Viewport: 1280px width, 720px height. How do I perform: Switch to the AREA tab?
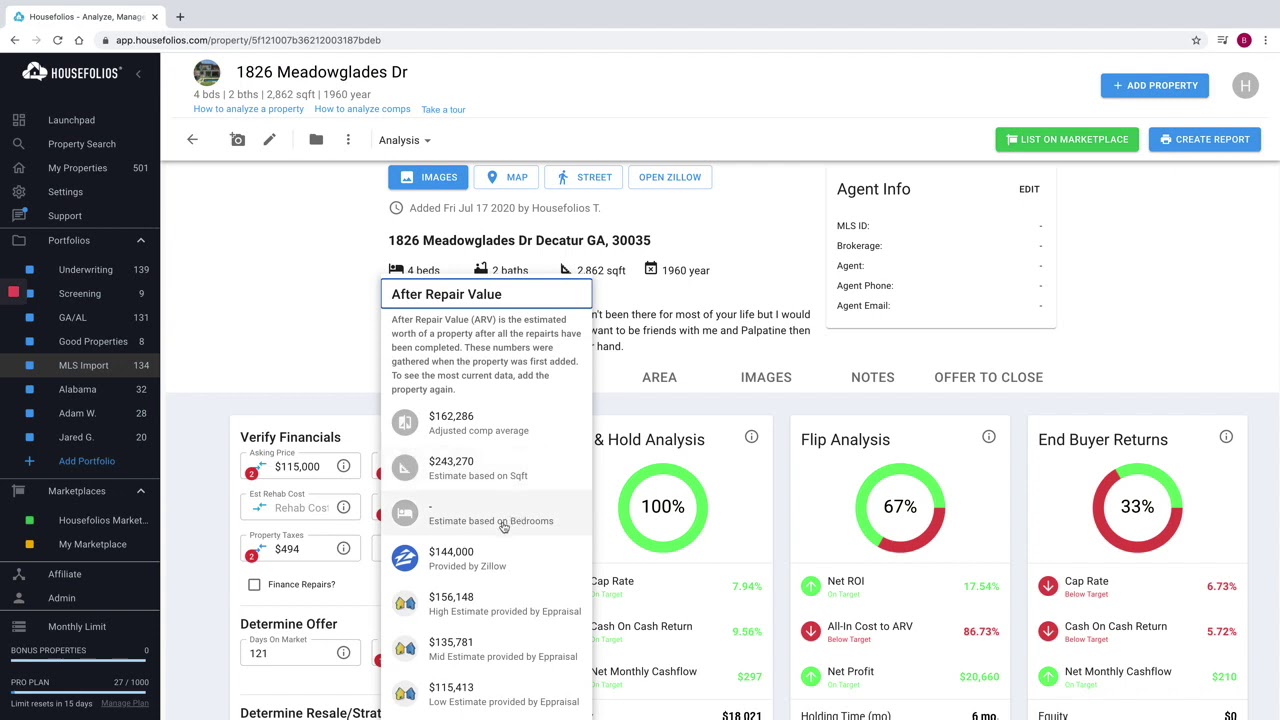coord(659,377)
